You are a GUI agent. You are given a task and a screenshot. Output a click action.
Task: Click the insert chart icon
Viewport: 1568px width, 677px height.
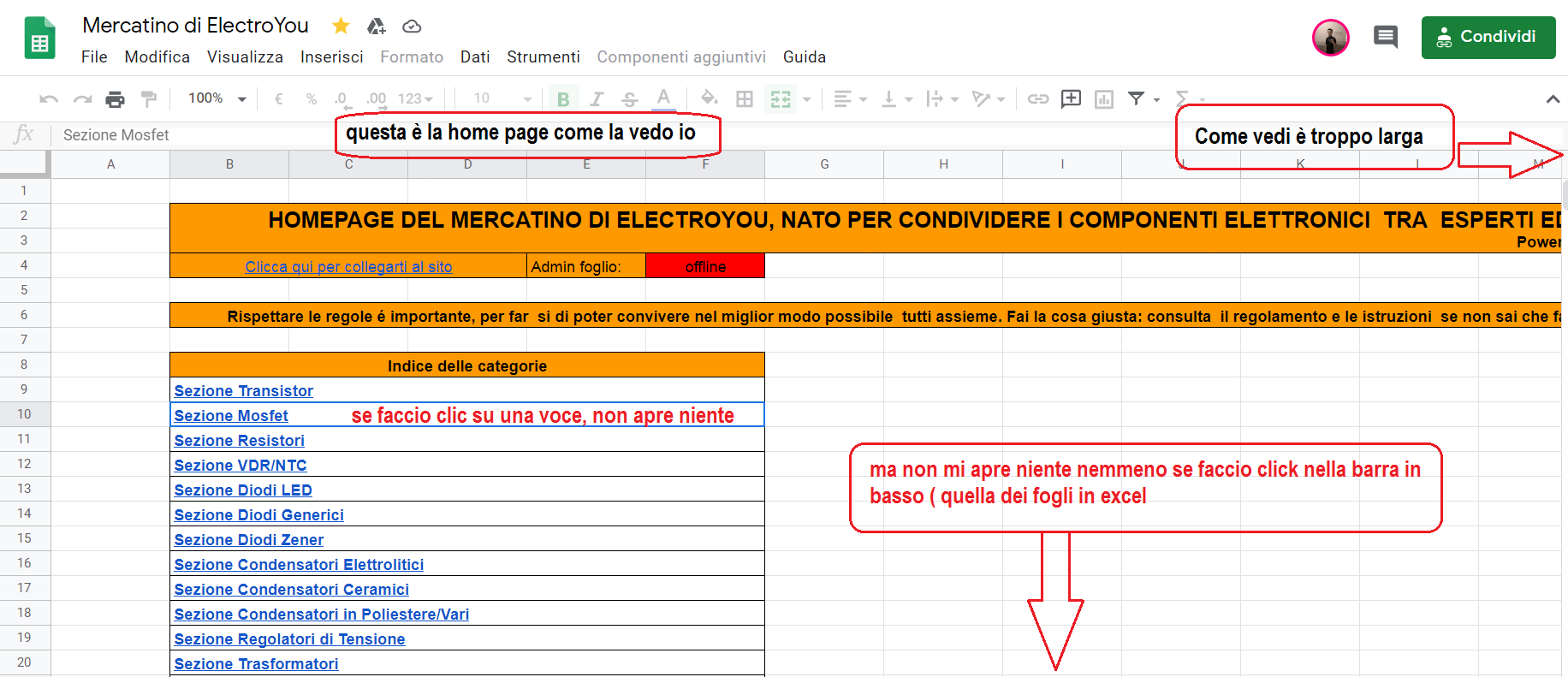tap(1104, 99)
